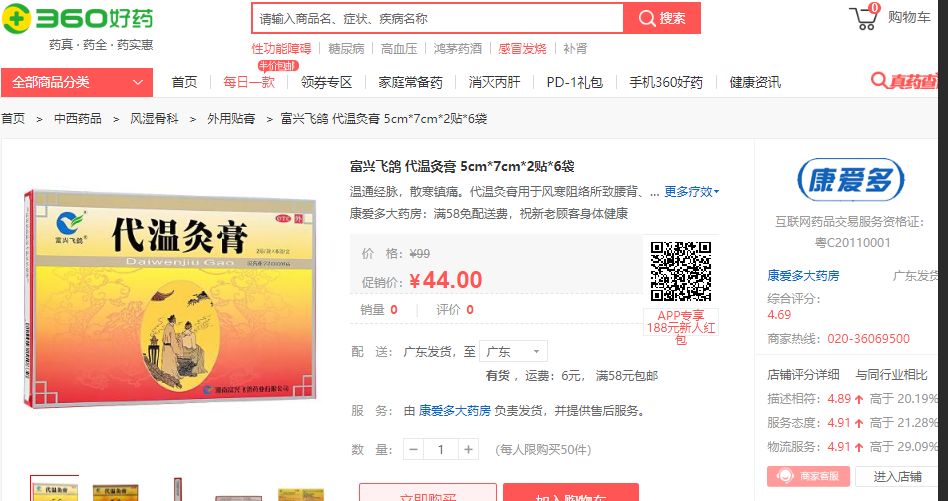Select the first product thumbnail image
This screenshot has width=948, height=501.
[x=54, y=488]
